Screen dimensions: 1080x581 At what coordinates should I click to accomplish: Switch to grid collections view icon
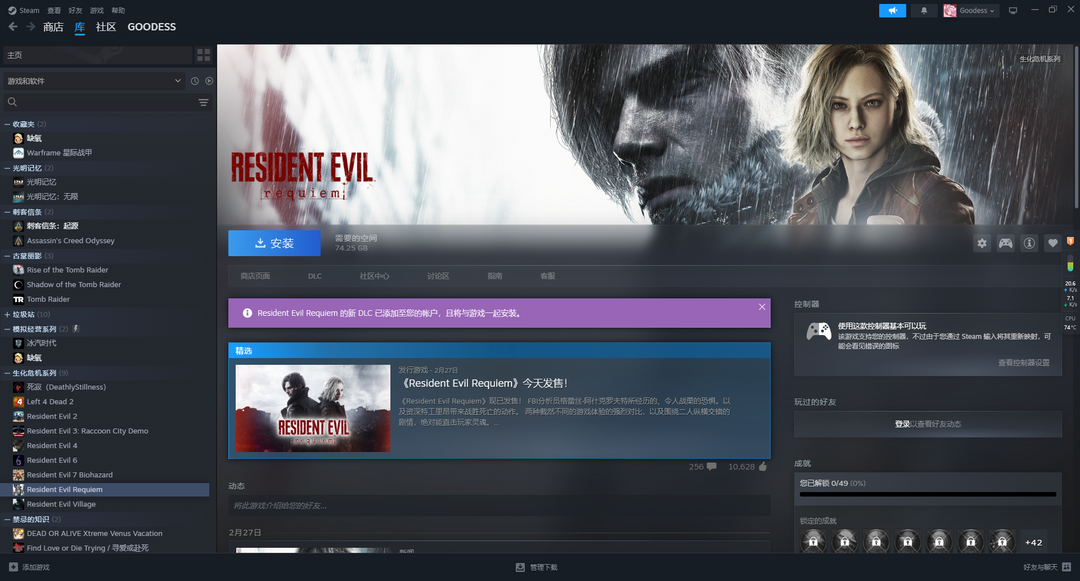tap(204, 55)
